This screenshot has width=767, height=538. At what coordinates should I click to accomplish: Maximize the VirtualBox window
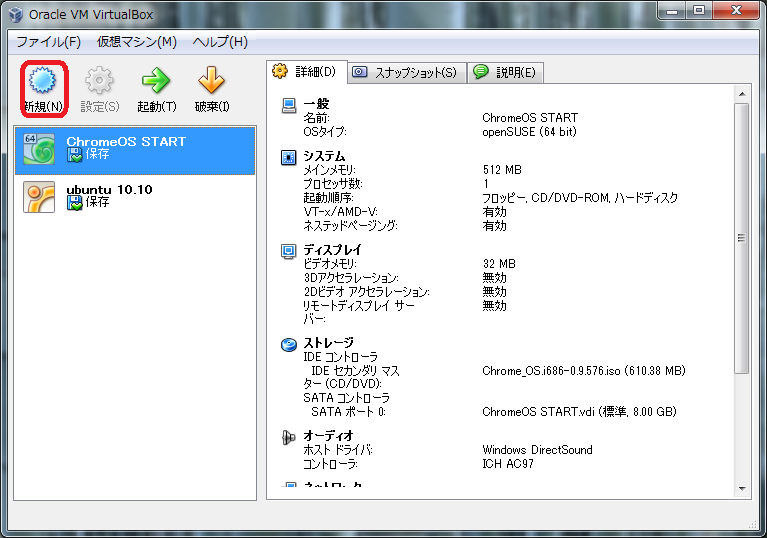699,11
